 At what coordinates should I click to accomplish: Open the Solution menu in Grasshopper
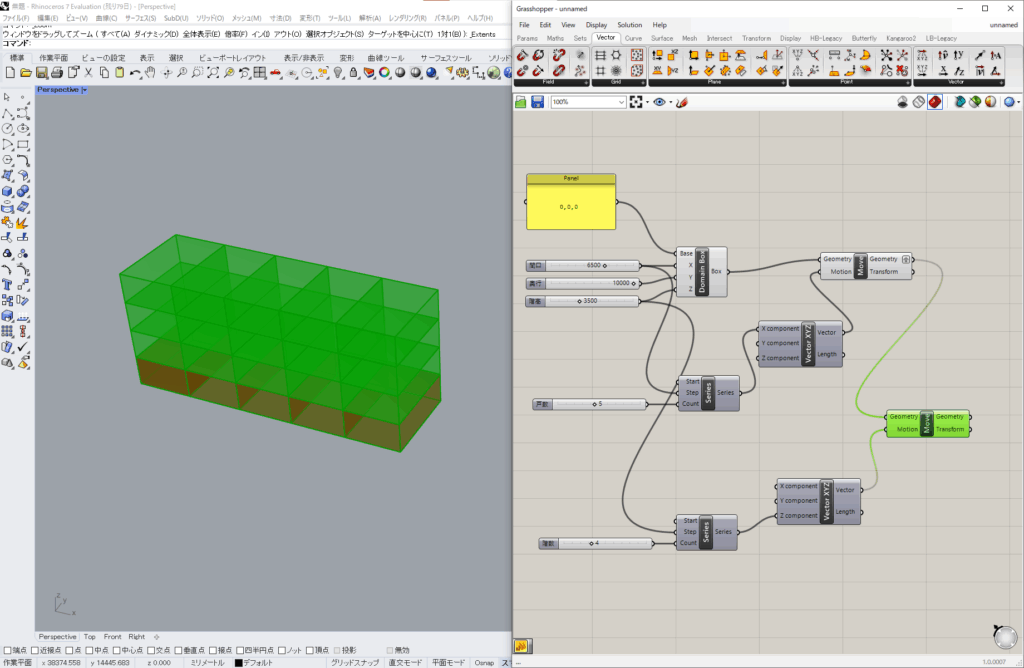point(629,25)
